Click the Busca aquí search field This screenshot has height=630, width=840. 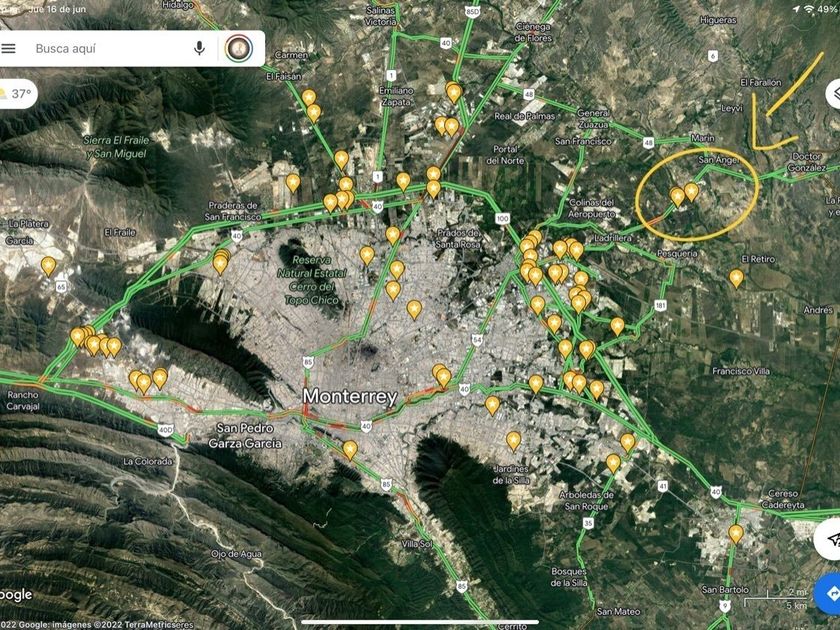point(107,49)
